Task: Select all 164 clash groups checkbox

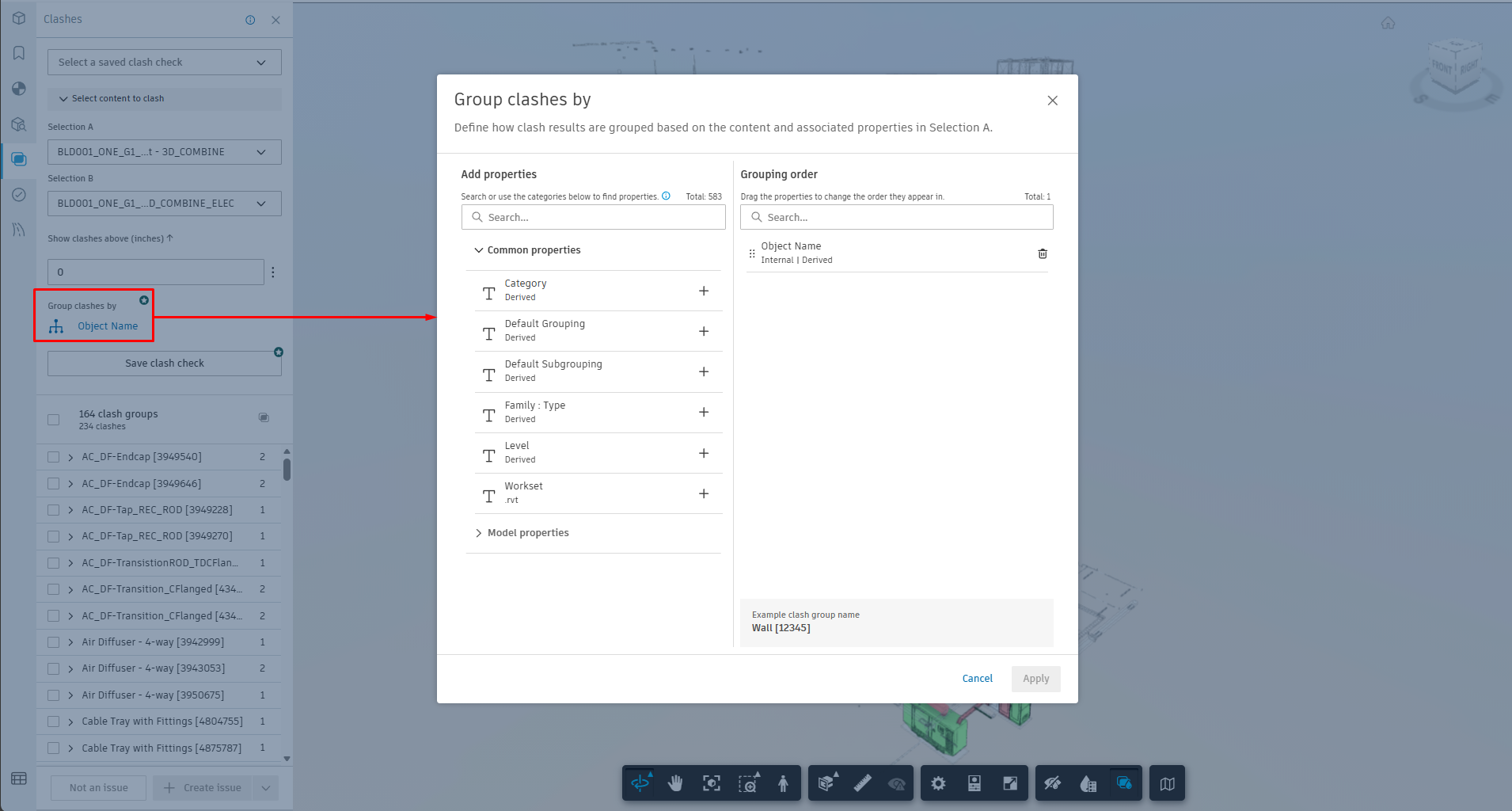Action: pyautogui.click(x=54, y=420)
